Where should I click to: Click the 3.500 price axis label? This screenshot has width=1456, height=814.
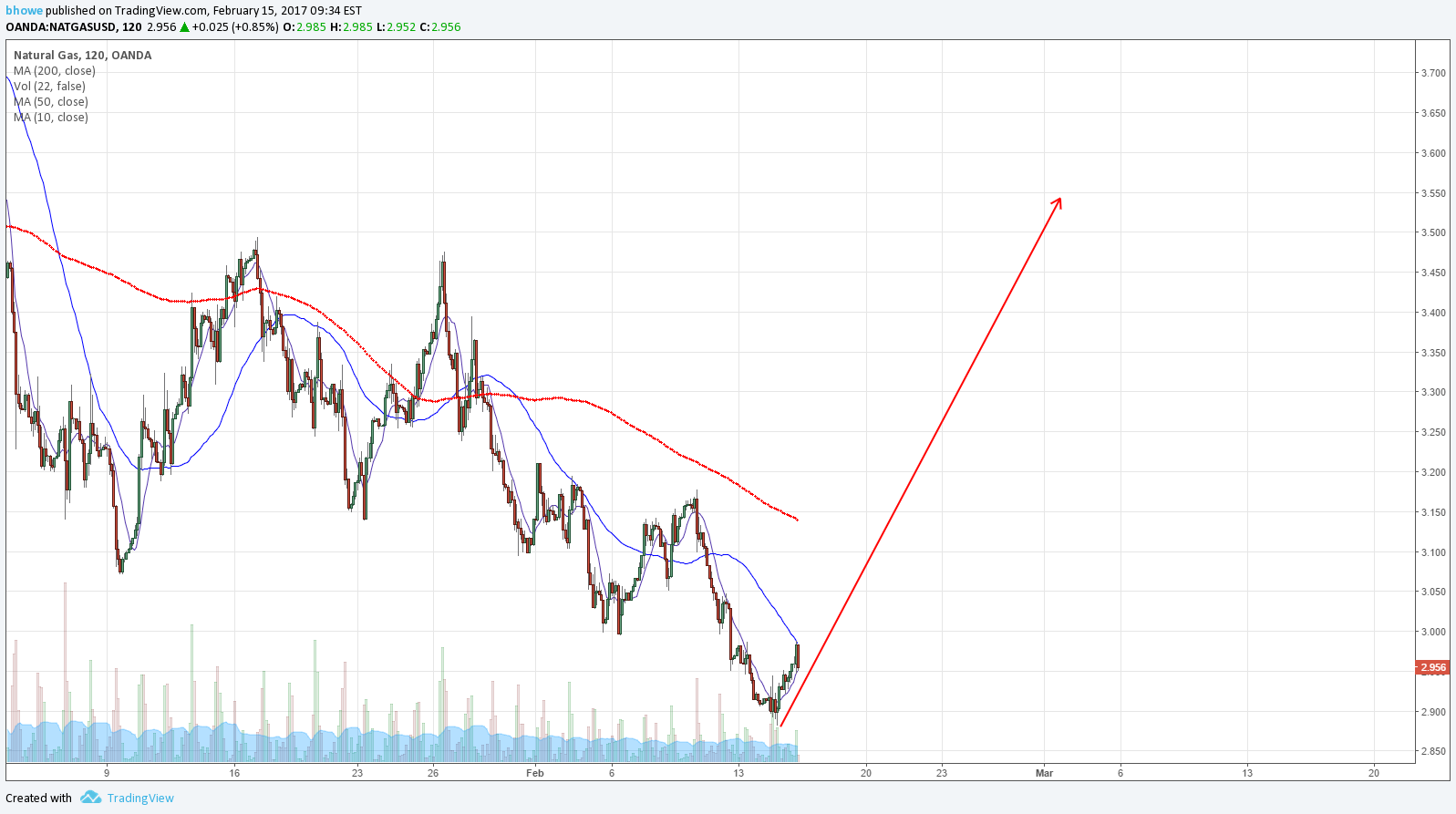coord(1433,233)
